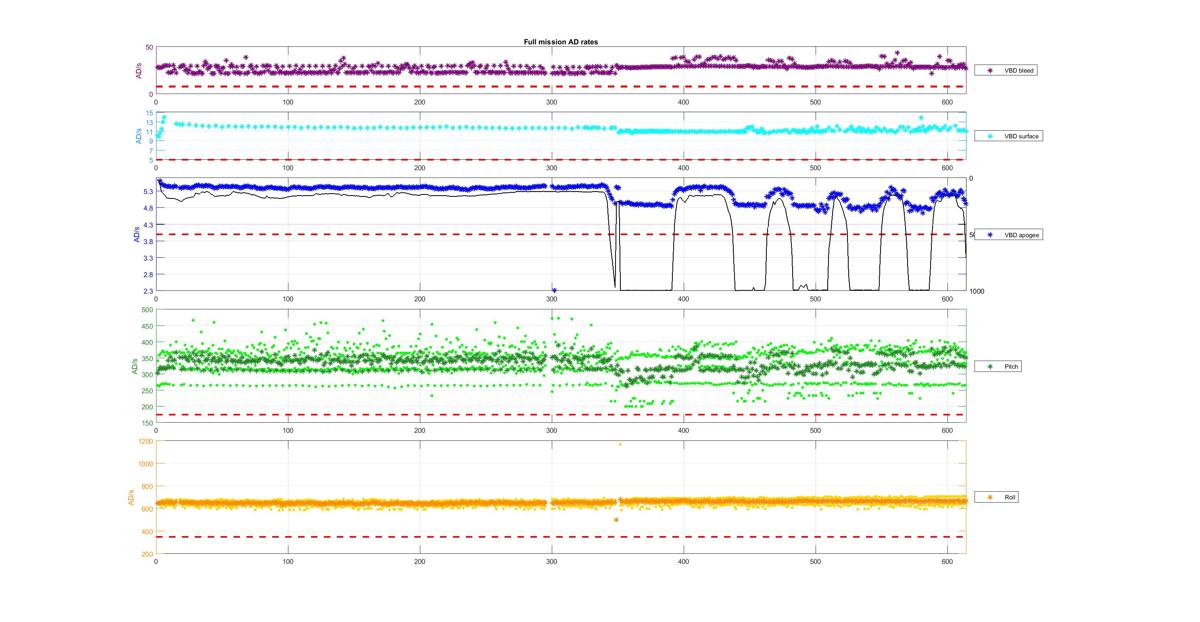Image resolution: width=1200 pixels, height=622 pixels.
Task: Select the 'Roll' legend label
Action: [1010, 497]
